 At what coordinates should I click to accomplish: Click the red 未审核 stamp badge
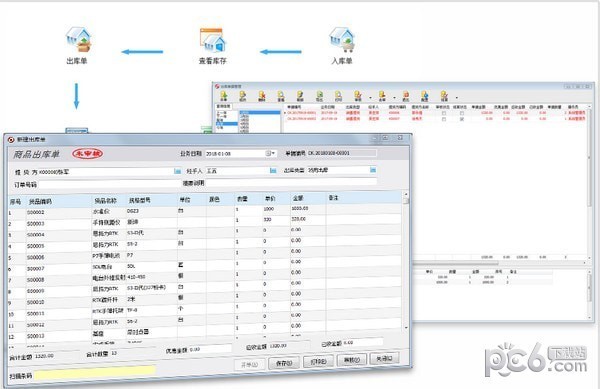coord(88,154)
